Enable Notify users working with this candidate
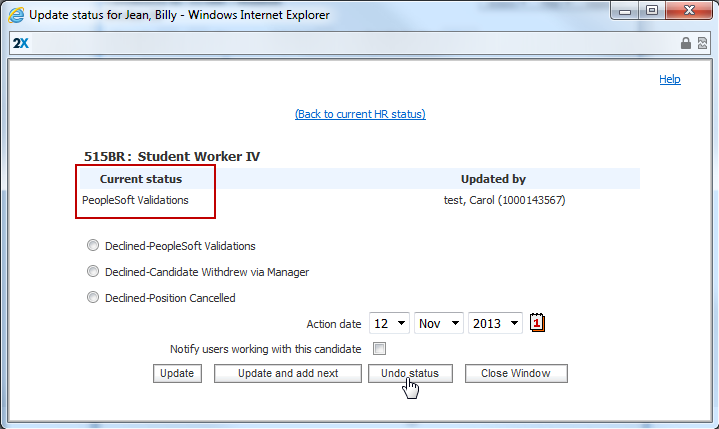This screenshot has height=429, width=719. click(x=379, y=349)
